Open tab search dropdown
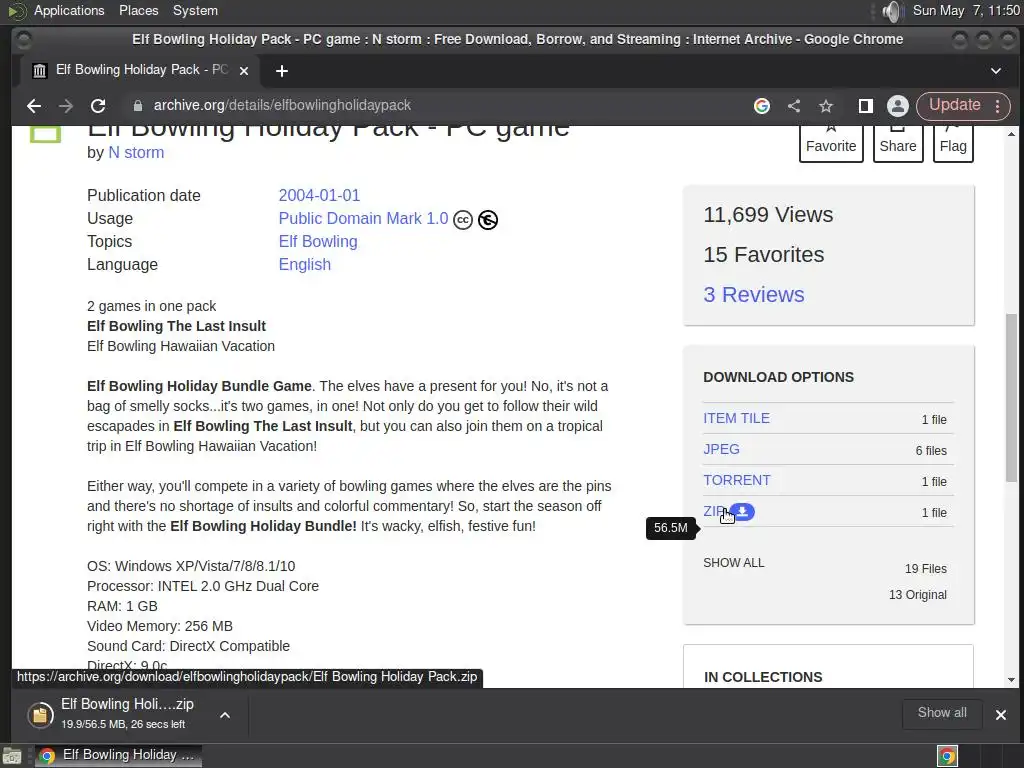The width and height of the screenshot is (1024, 768). coord(995,71)
